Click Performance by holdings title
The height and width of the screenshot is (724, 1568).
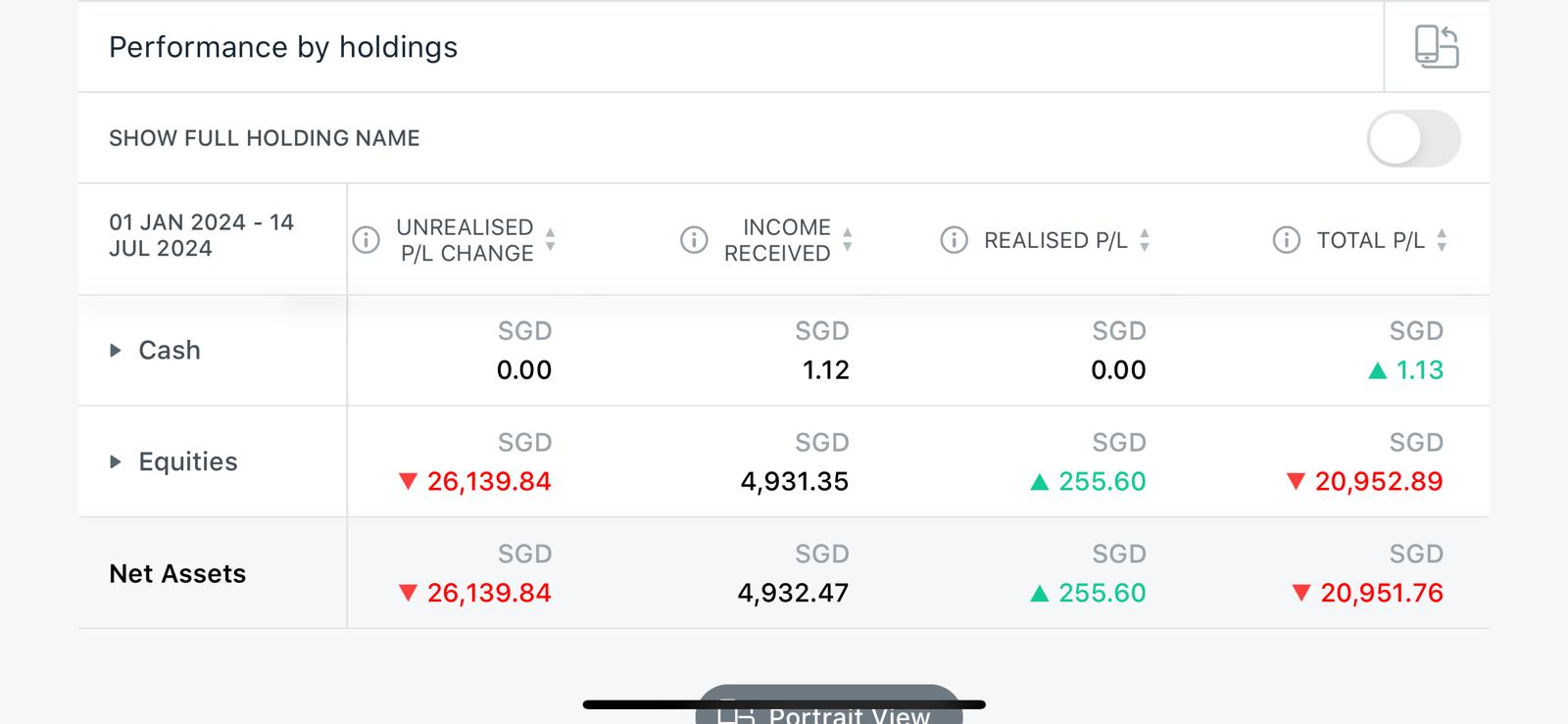point(283,47)
